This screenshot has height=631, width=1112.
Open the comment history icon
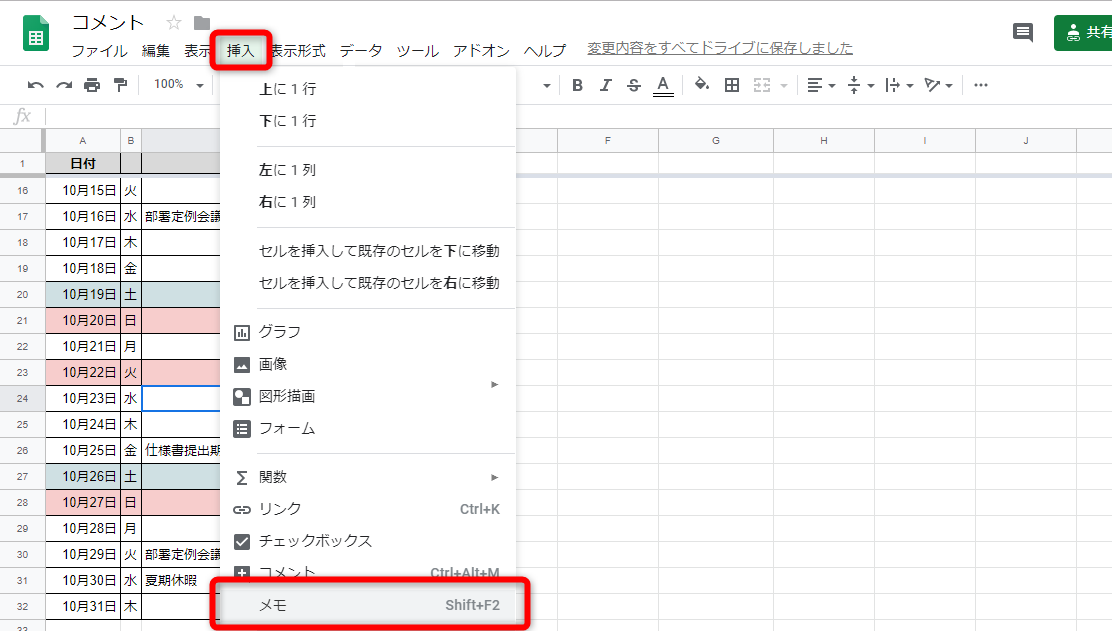pyautogui.click(x=1022, y=32)
